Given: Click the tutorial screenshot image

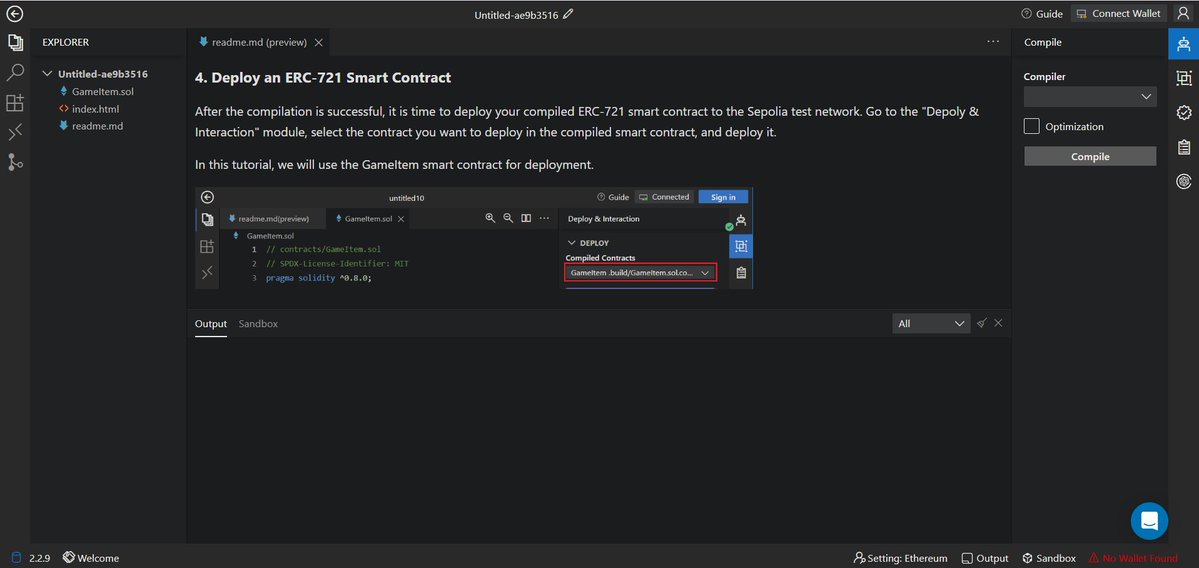Looking at the screenshot, I should tap(474, 238).
